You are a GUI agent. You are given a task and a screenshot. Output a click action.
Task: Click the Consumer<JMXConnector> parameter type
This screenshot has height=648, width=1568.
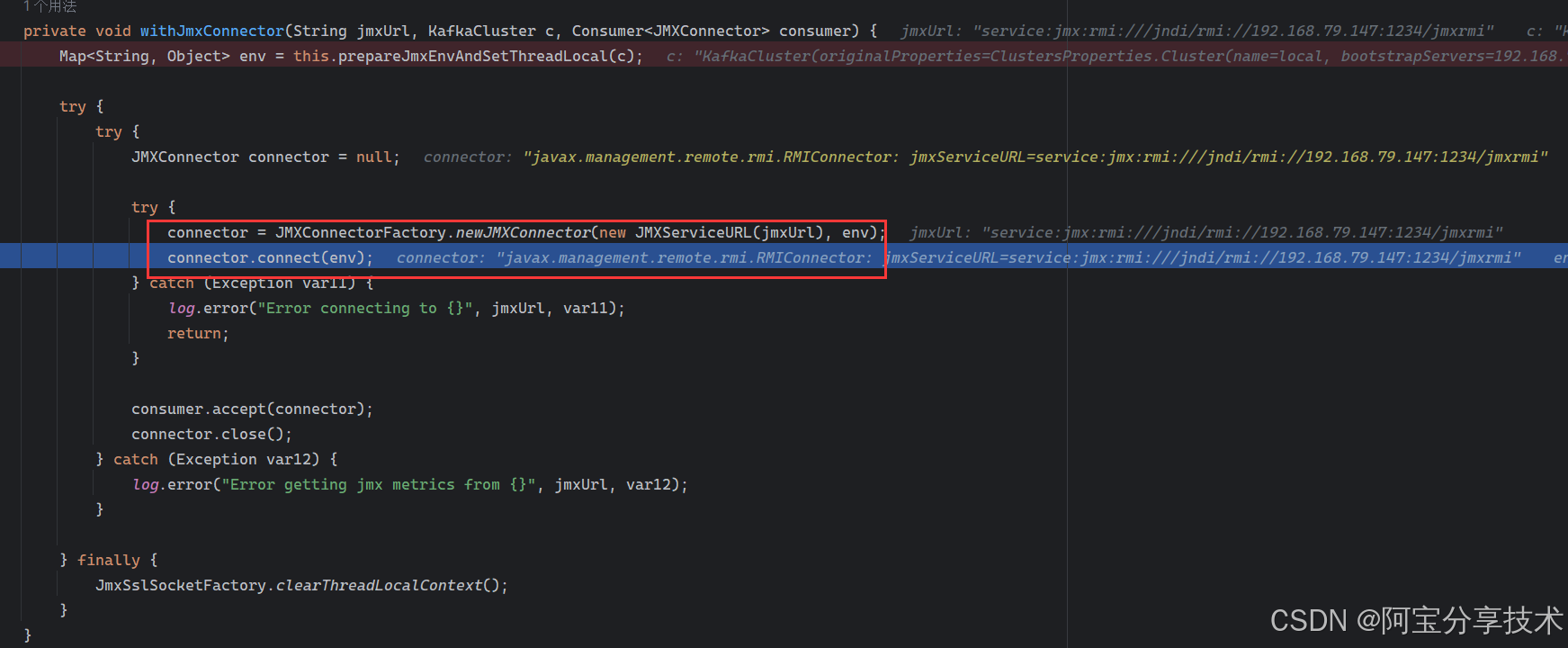click(671, 31)
